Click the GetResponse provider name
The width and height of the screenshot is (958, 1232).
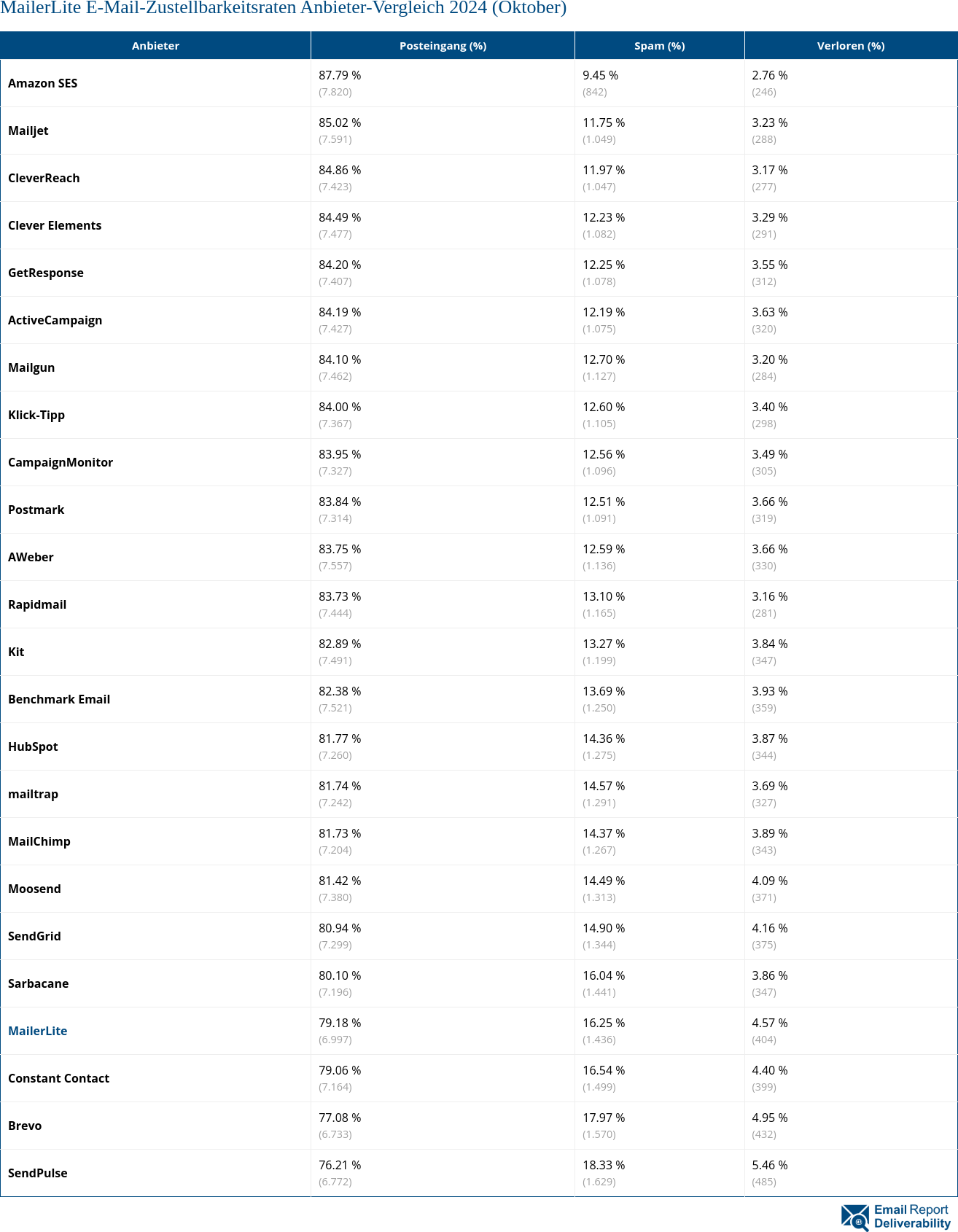46,273
